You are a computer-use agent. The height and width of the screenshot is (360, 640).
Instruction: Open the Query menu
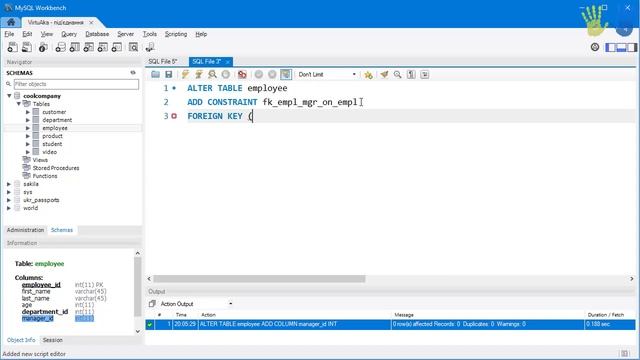(x=69, y=34)
